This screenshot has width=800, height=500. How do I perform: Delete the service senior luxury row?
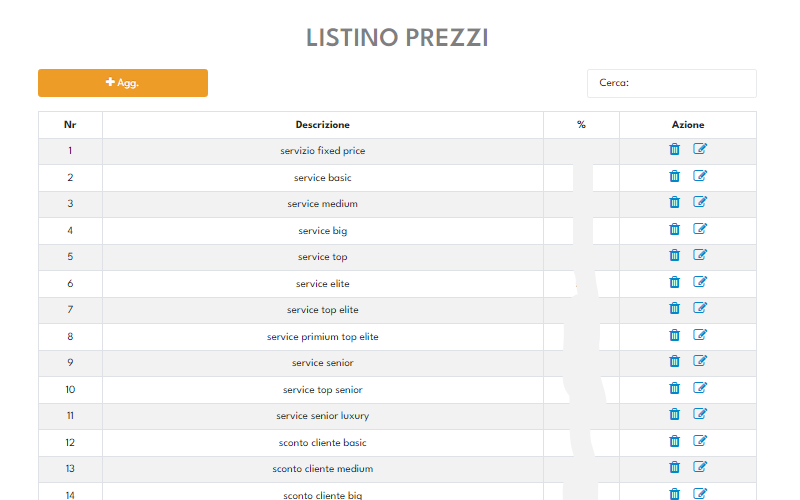click(x=674, y=414)
